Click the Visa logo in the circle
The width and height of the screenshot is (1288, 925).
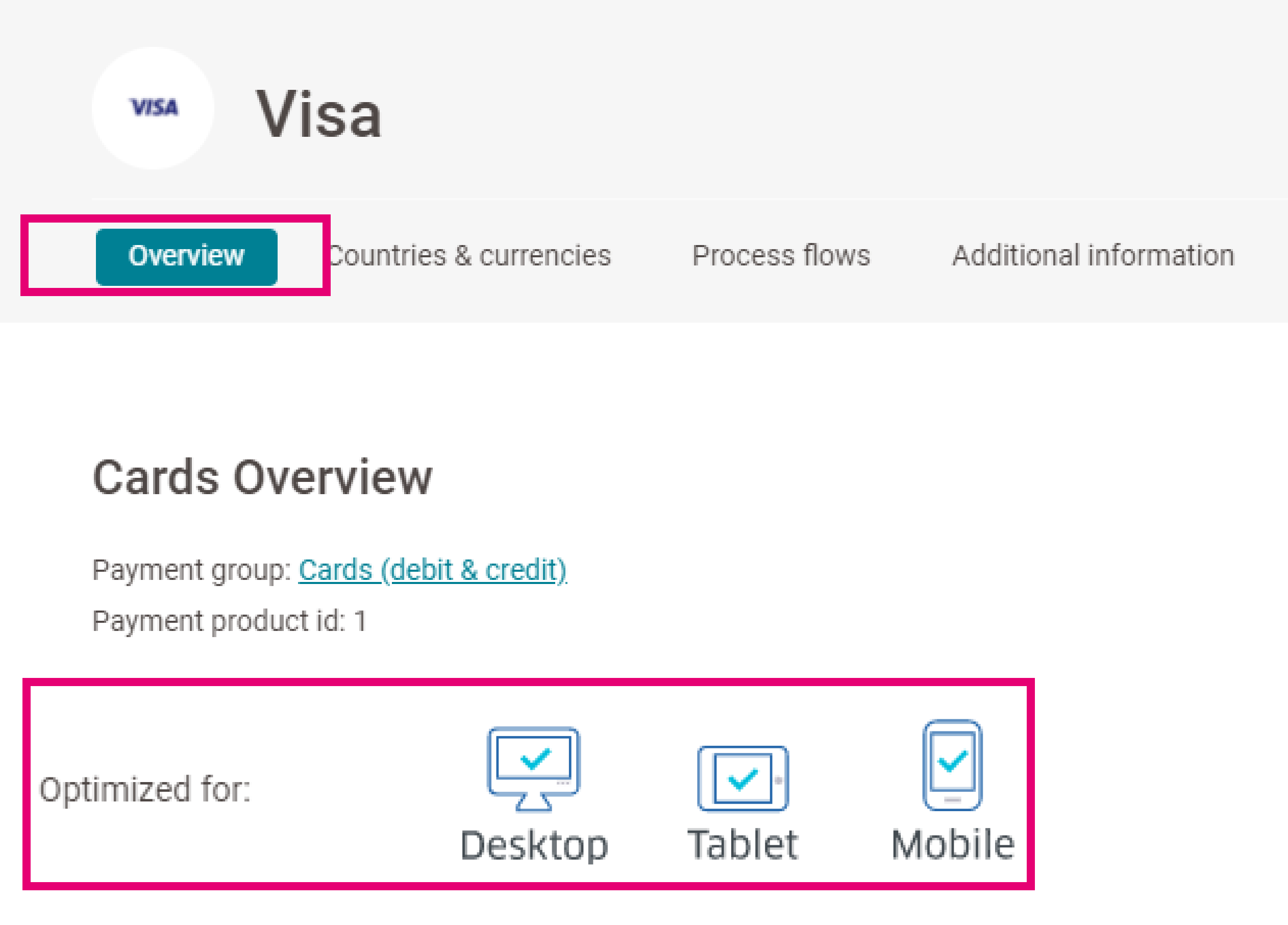[x=153, y=107]
